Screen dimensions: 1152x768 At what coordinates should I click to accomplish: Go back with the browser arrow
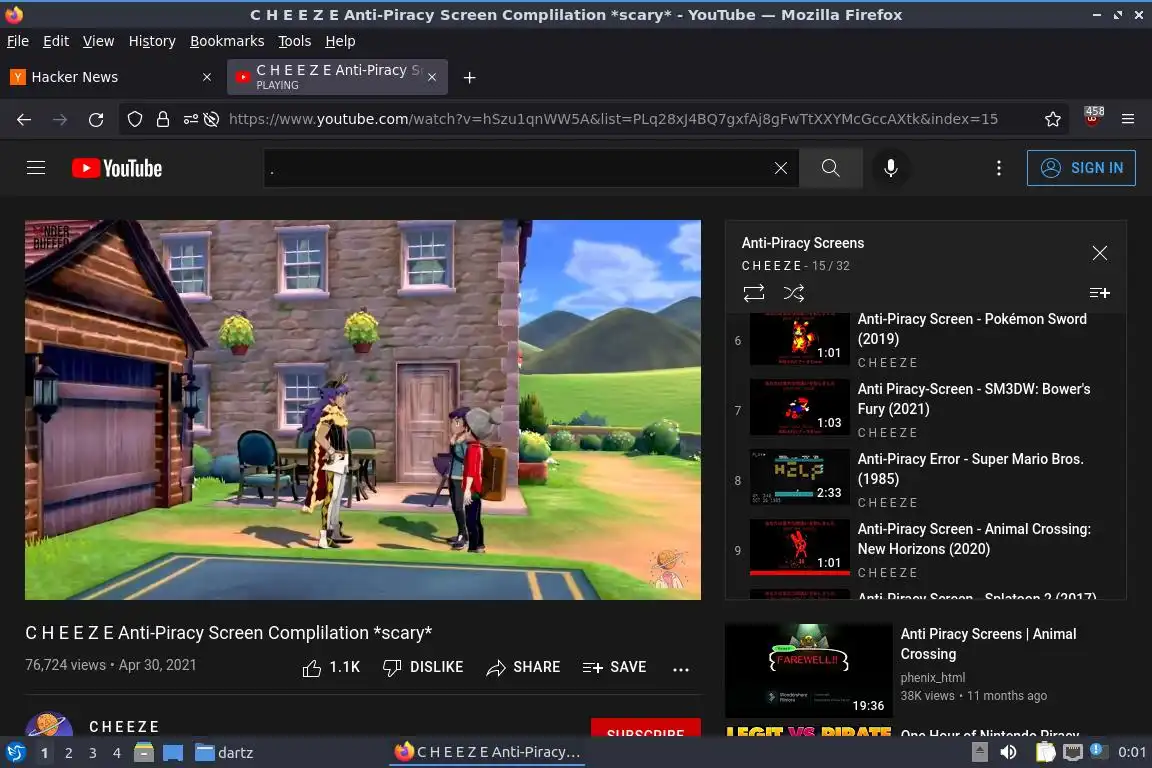24,119
